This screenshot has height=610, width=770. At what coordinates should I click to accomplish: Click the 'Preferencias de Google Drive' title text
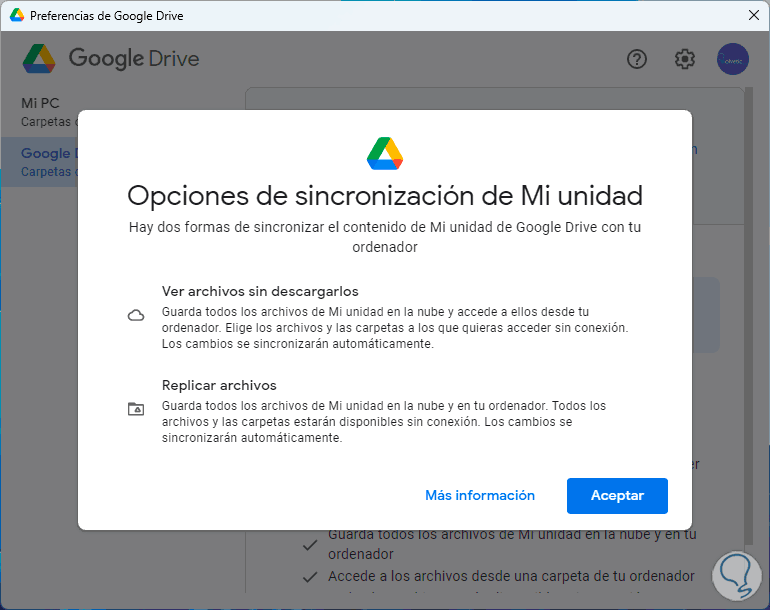[107, 16]
